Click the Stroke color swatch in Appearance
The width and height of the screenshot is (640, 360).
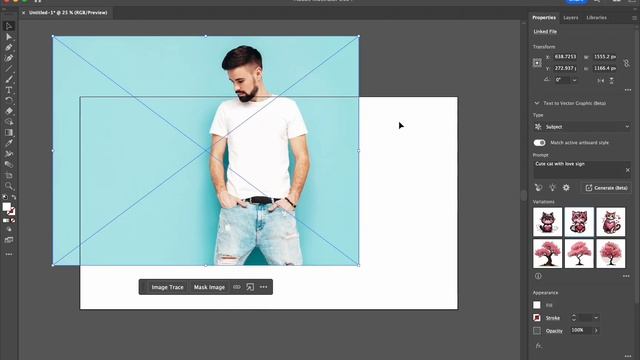pyautogui.click(x=537, y=318)
